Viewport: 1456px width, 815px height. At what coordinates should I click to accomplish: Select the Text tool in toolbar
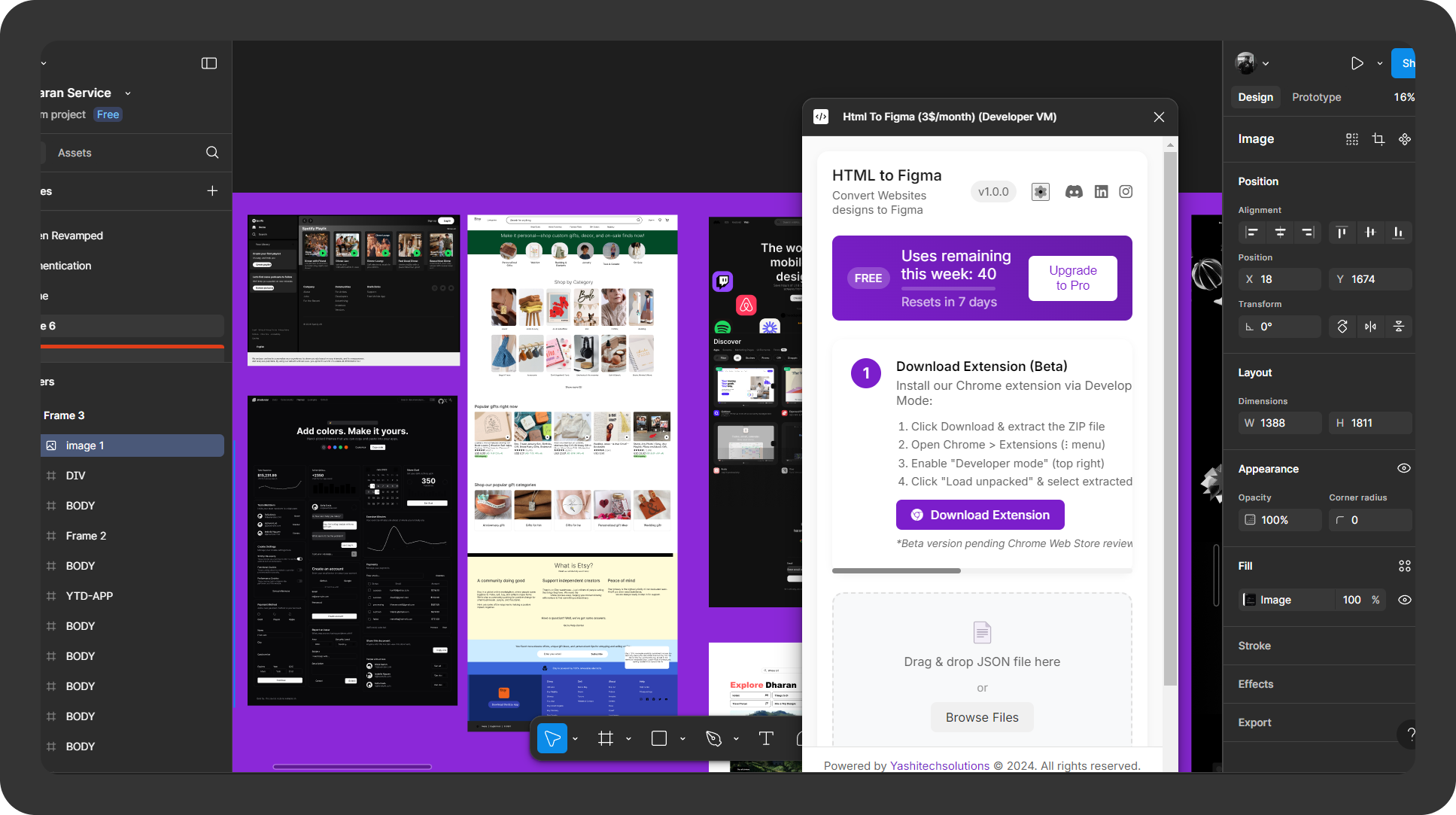coord(766,738)
